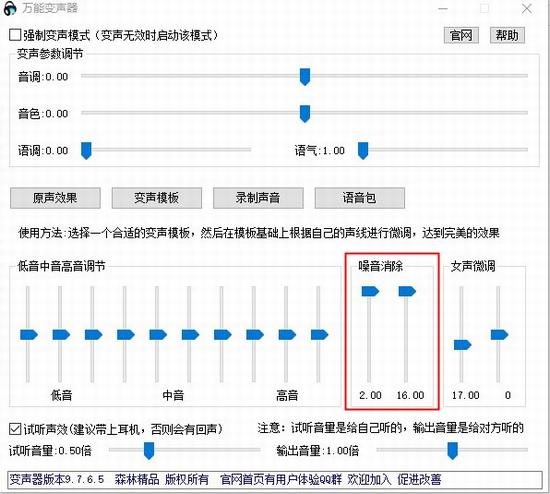The width and height of the screenshot is (550, 494).
Task: Click the 音色 slider thumb
Action: click(305, 114)
